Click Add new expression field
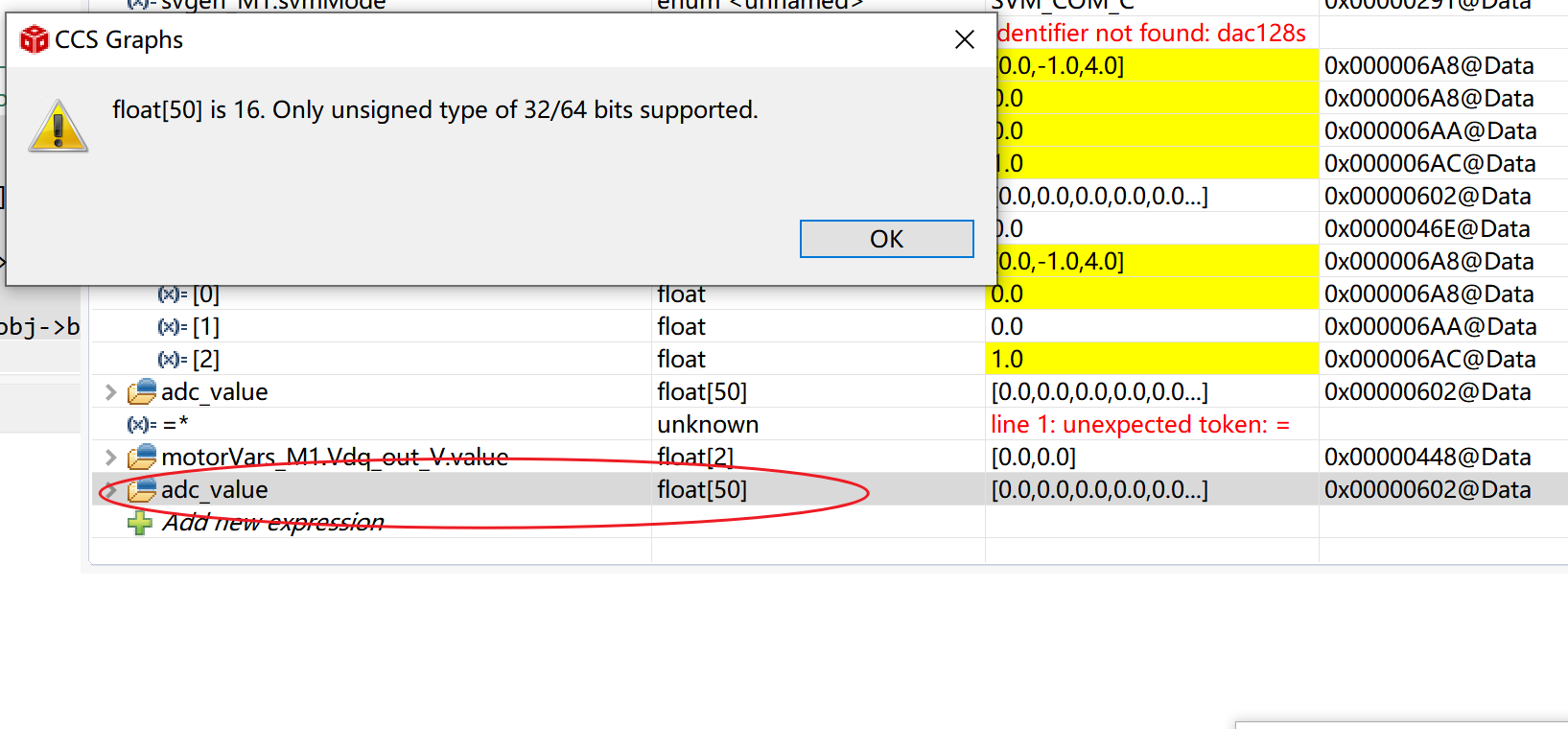 coord(272,523)
